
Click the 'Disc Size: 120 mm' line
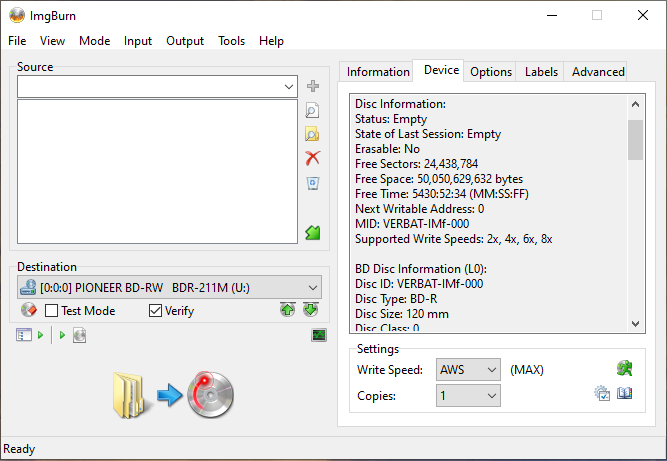402,314
